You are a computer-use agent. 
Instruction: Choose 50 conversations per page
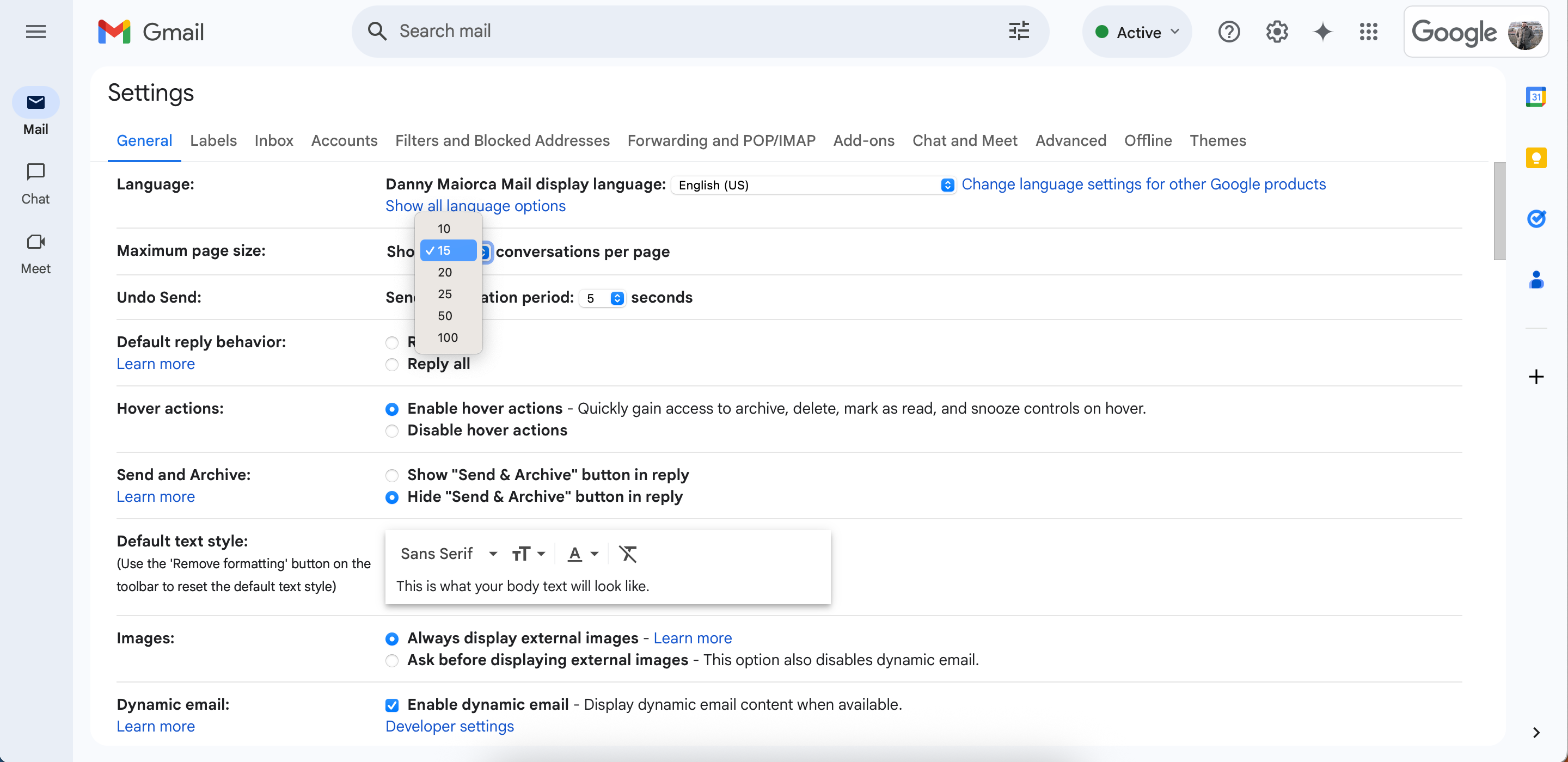tap(445, 315)
